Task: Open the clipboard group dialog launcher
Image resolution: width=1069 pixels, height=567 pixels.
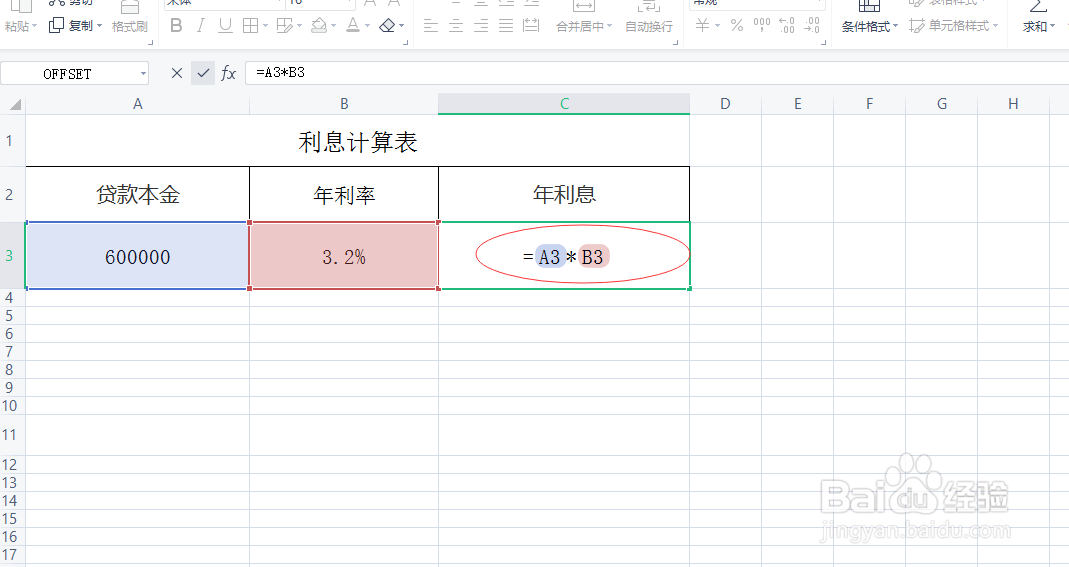Action: 151,42
